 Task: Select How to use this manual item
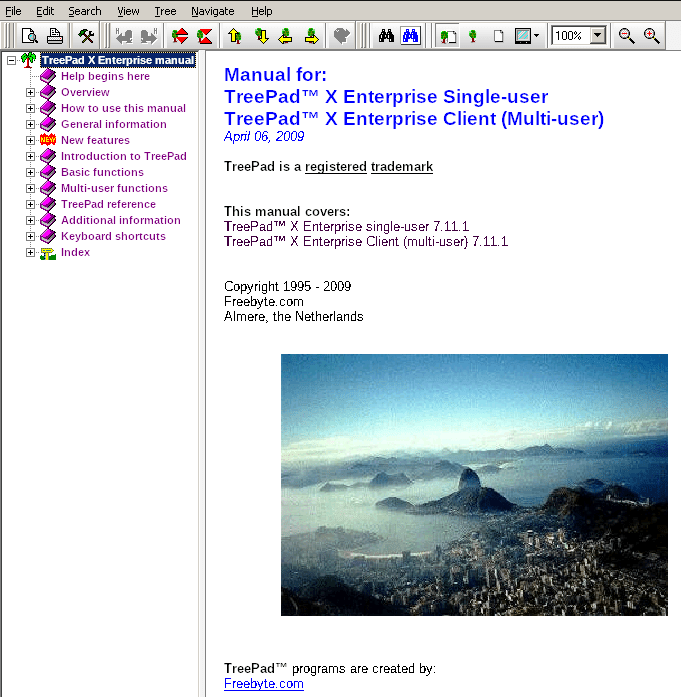123,108
